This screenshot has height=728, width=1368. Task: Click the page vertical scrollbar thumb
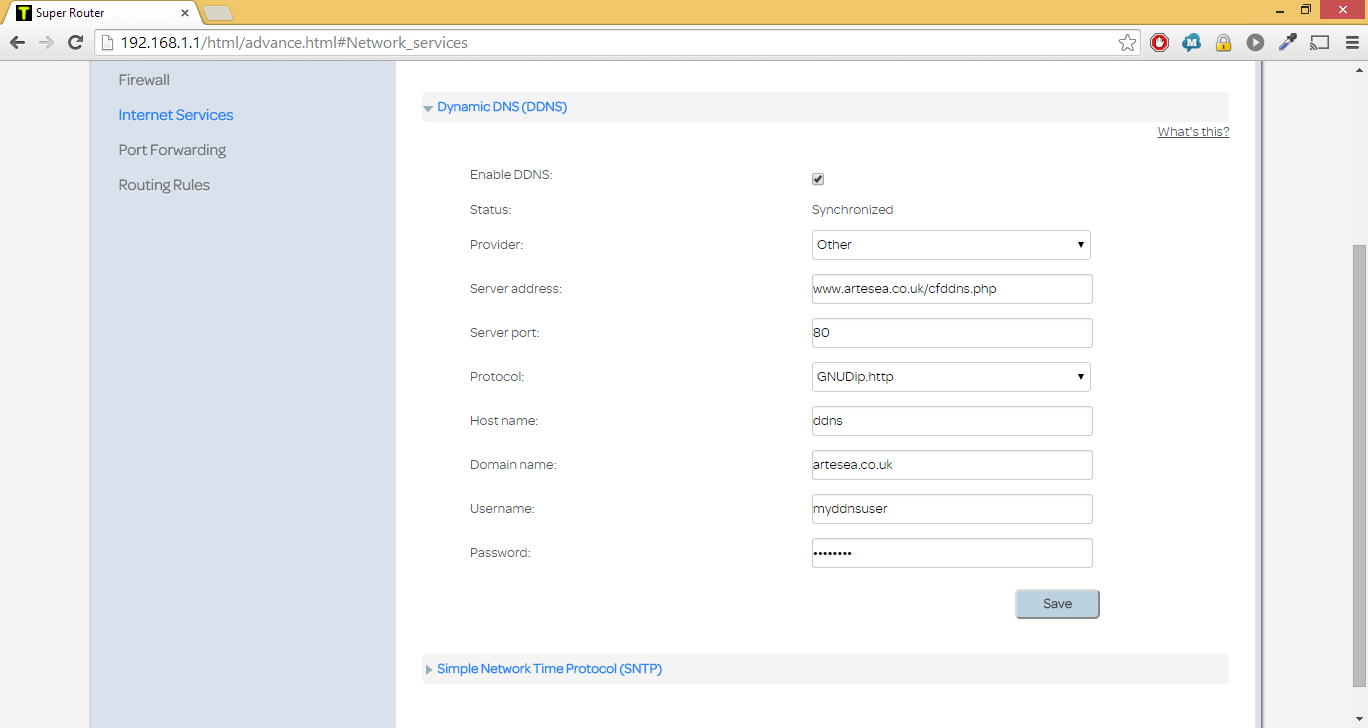pos(1359,466)
